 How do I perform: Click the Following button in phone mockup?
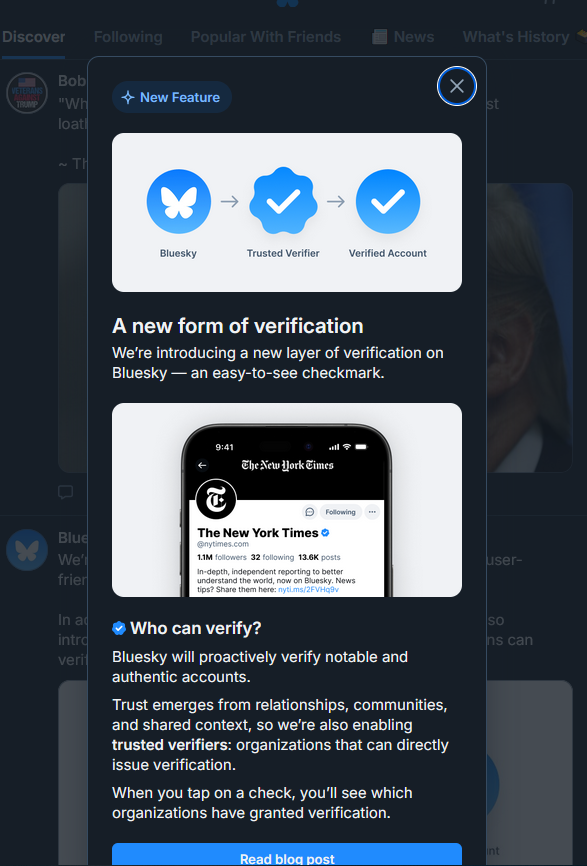[x=340, y=512]
